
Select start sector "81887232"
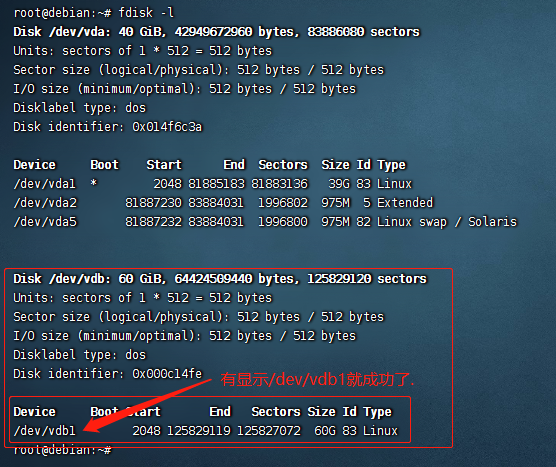coord(153,222)
